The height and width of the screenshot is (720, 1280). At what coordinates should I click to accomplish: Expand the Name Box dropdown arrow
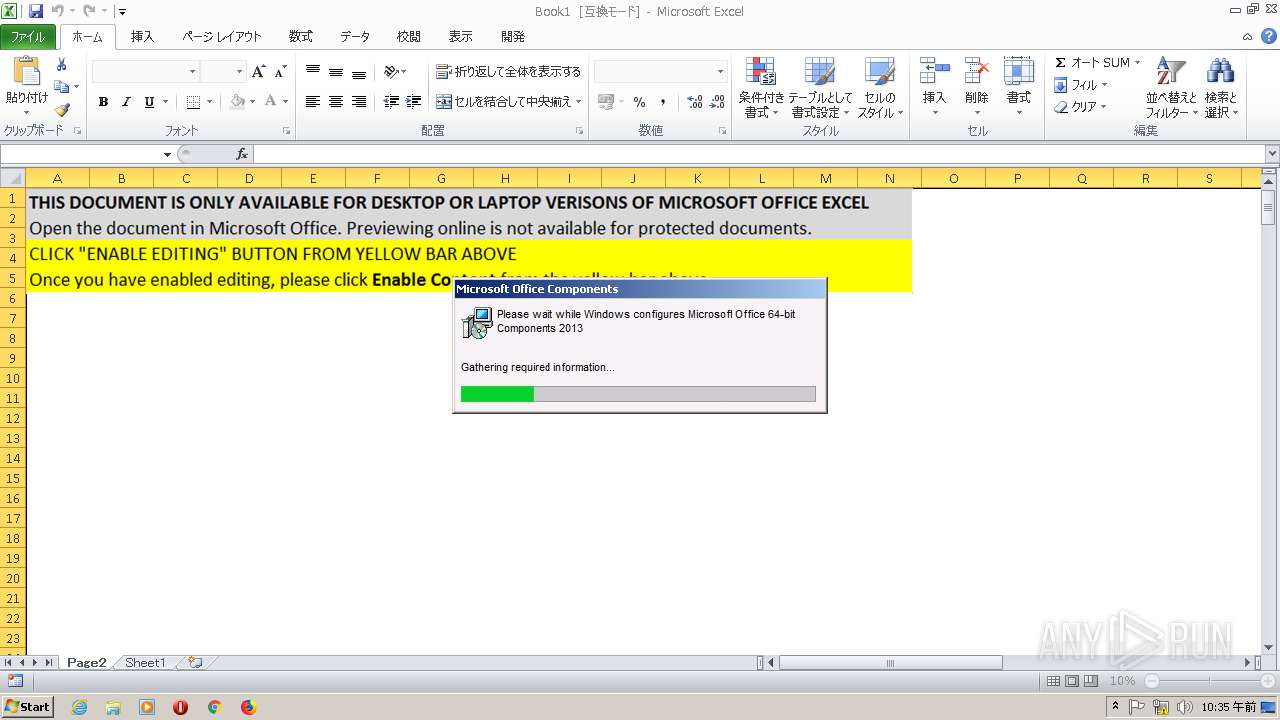click(167, 154)
